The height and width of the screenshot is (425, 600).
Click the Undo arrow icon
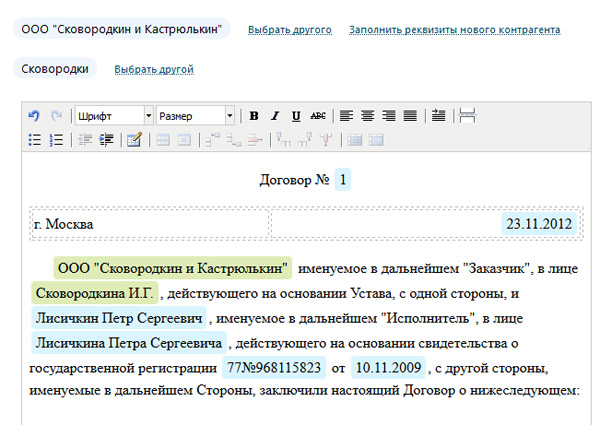coord(34,116)
